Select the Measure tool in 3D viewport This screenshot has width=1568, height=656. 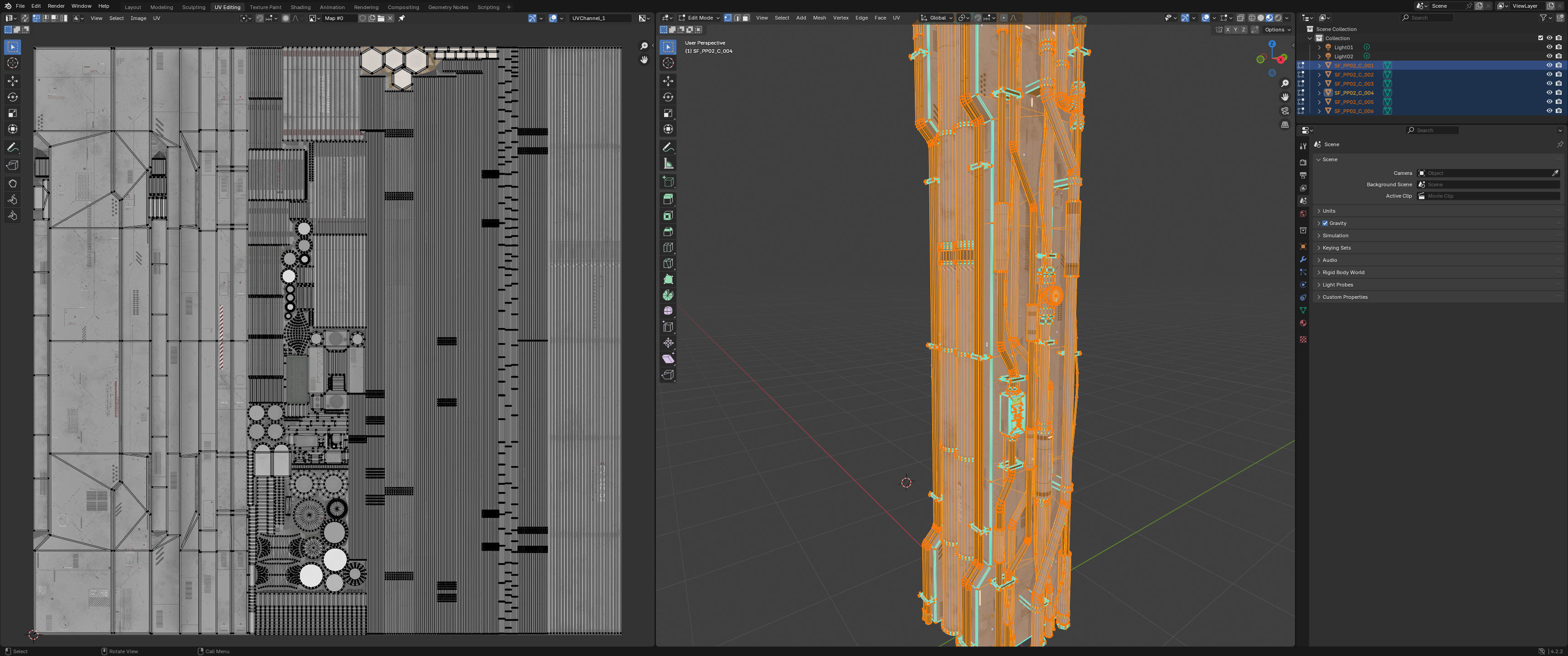pos(668,164)
